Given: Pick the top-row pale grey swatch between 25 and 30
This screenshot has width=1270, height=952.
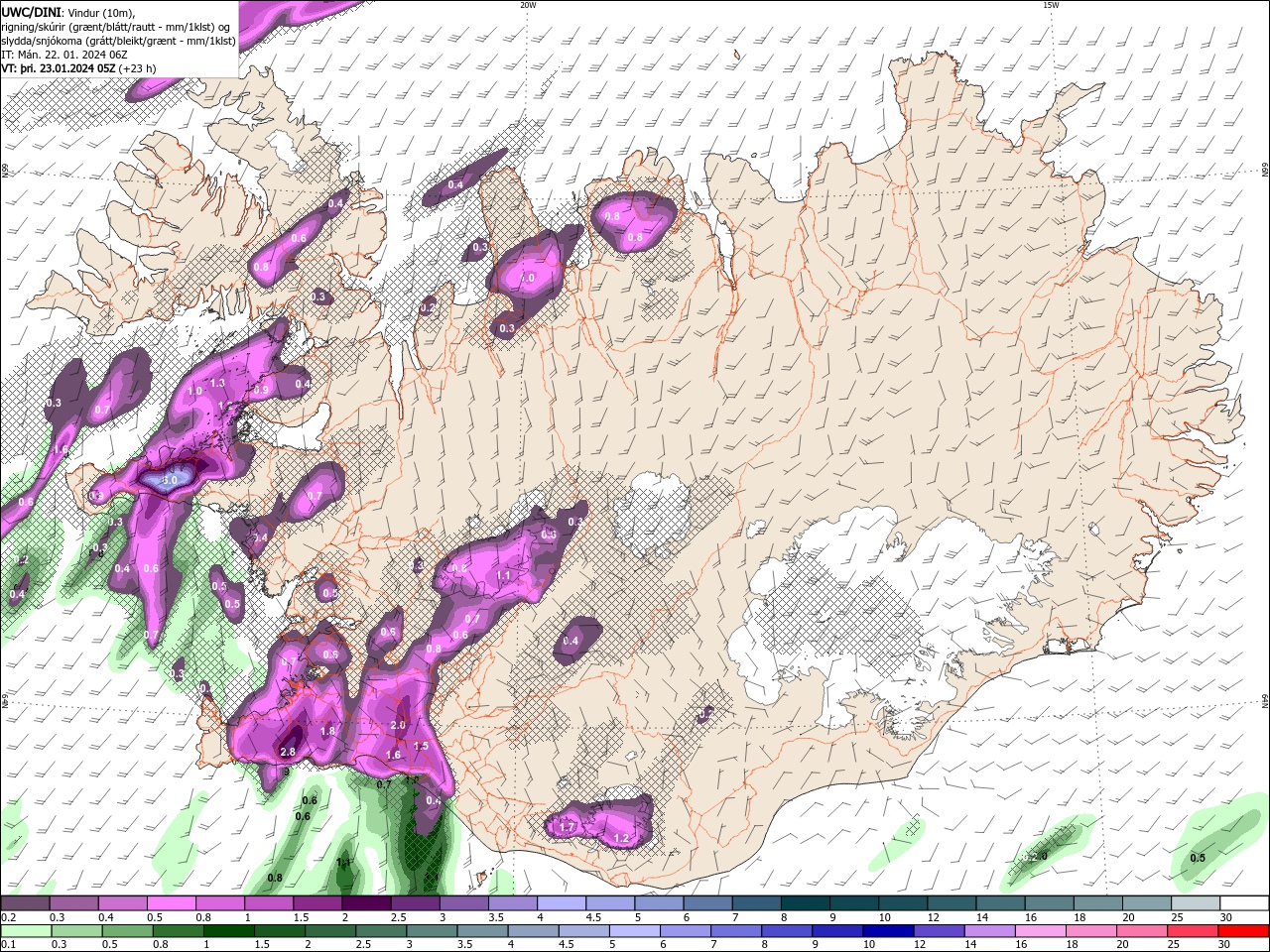Looking at the screenshot, I should click(x=1196, y=903).
